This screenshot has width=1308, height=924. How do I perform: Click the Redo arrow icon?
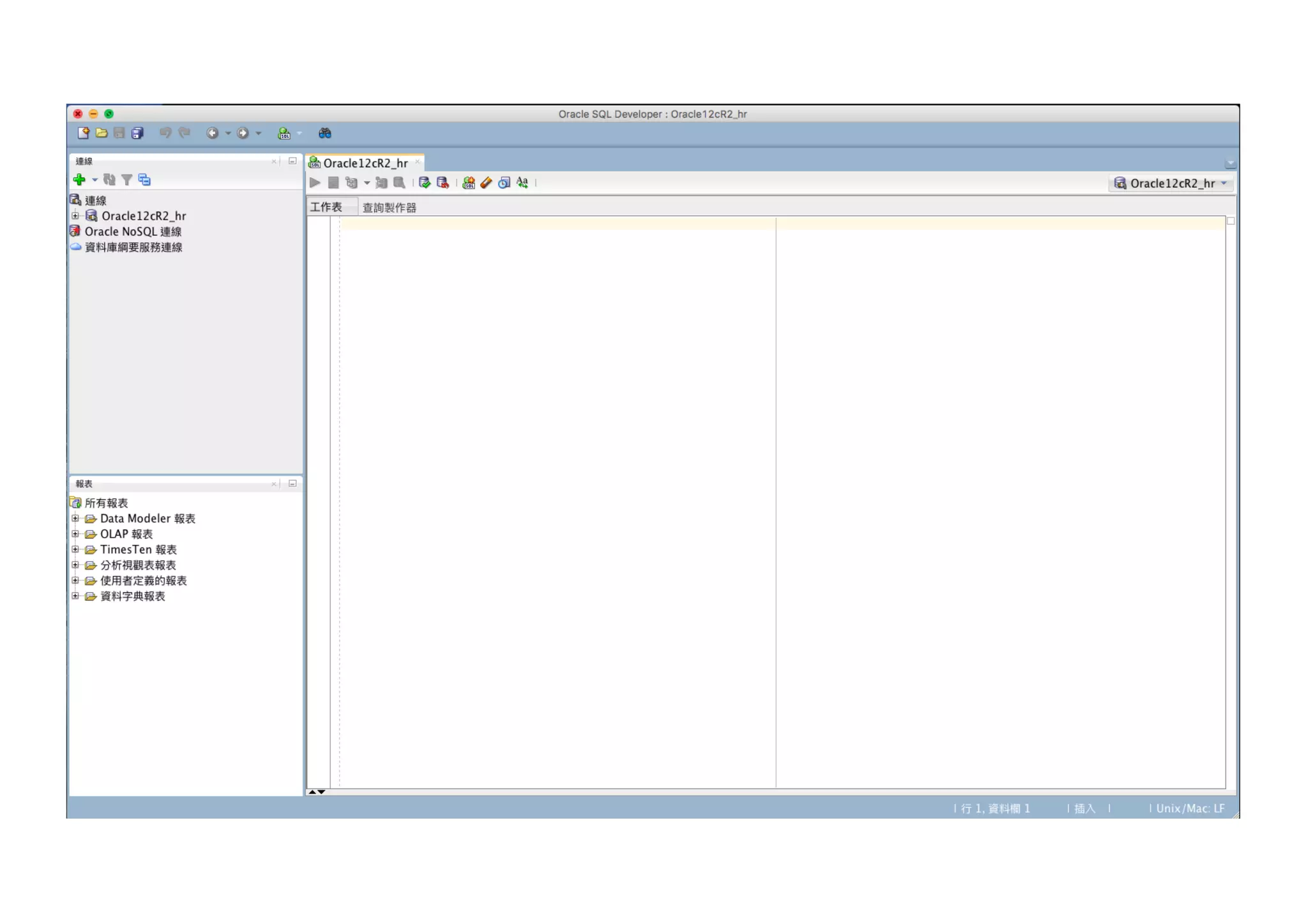coord(184,133)
